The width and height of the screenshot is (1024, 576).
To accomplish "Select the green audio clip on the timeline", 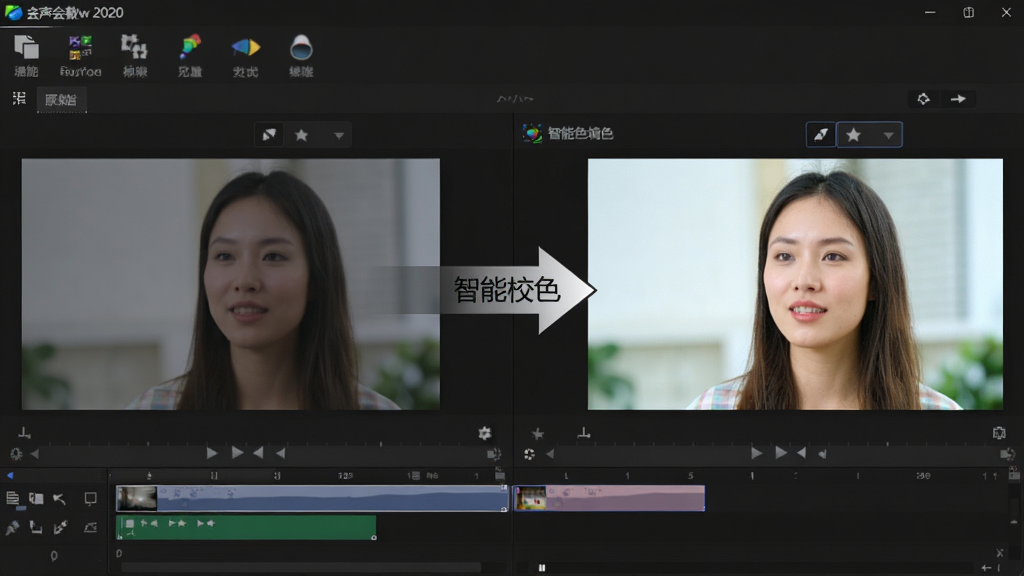I will pos(246,528).
